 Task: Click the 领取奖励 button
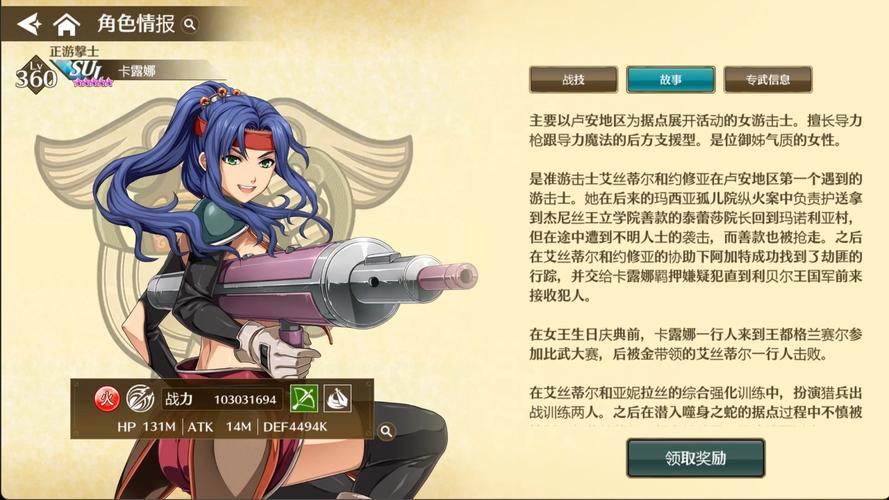click(x=696, y=458)
